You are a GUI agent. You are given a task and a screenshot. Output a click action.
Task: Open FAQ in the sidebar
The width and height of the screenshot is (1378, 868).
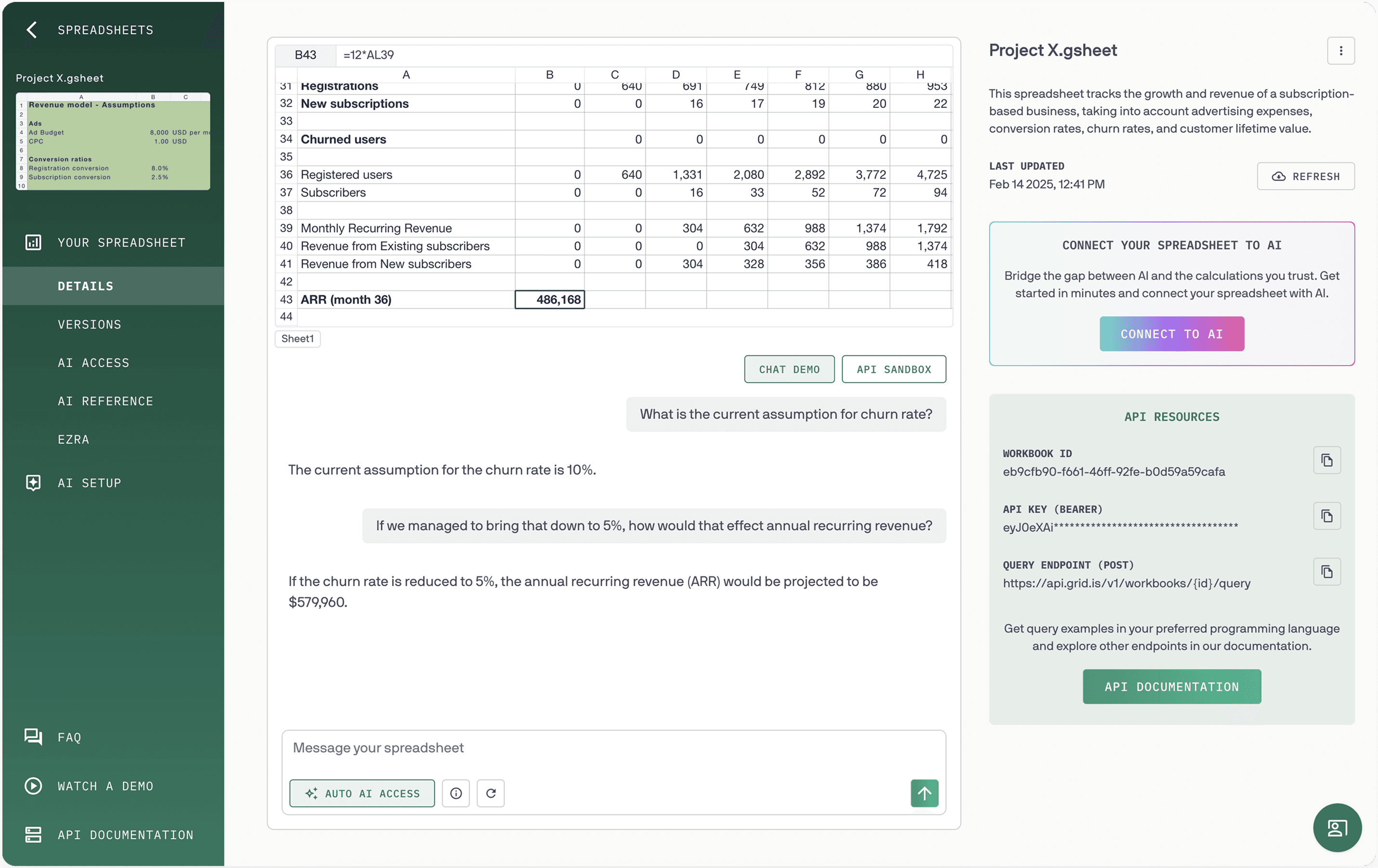pos(69,737)
